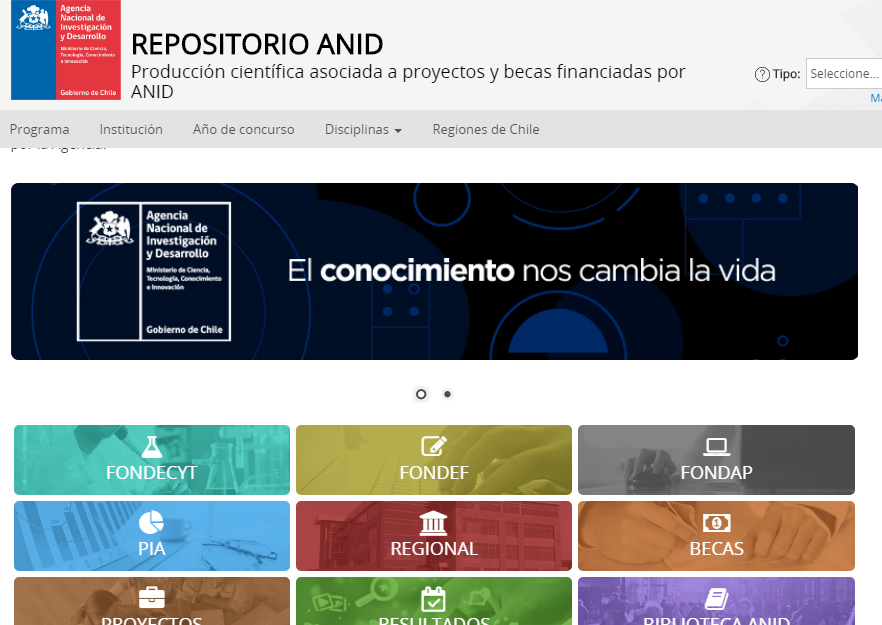Open the Tipo "Seleccione..." dropdown
882x625 pixels.
pos(844,74)
